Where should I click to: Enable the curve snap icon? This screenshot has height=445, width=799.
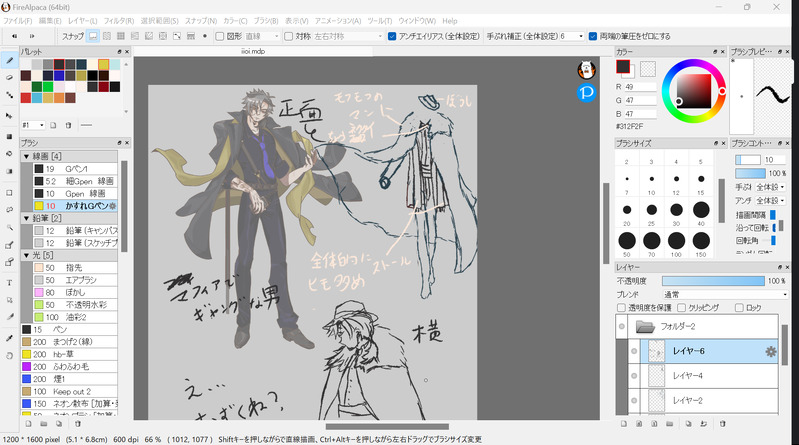[x=177, y=36]
